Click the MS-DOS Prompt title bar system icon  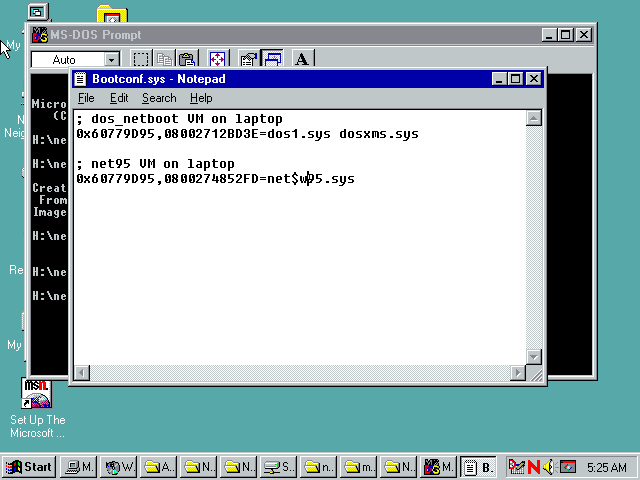40,35
